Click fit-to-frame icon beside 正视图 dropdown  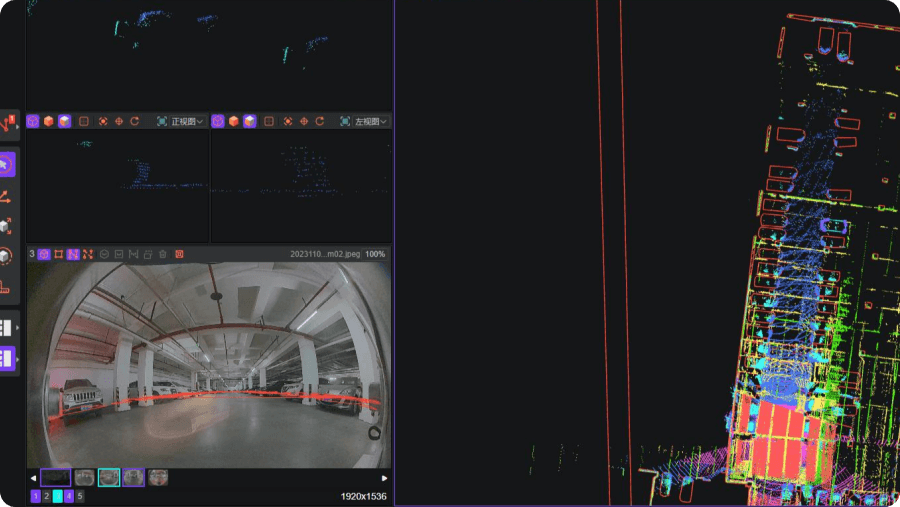click(162, 121)
